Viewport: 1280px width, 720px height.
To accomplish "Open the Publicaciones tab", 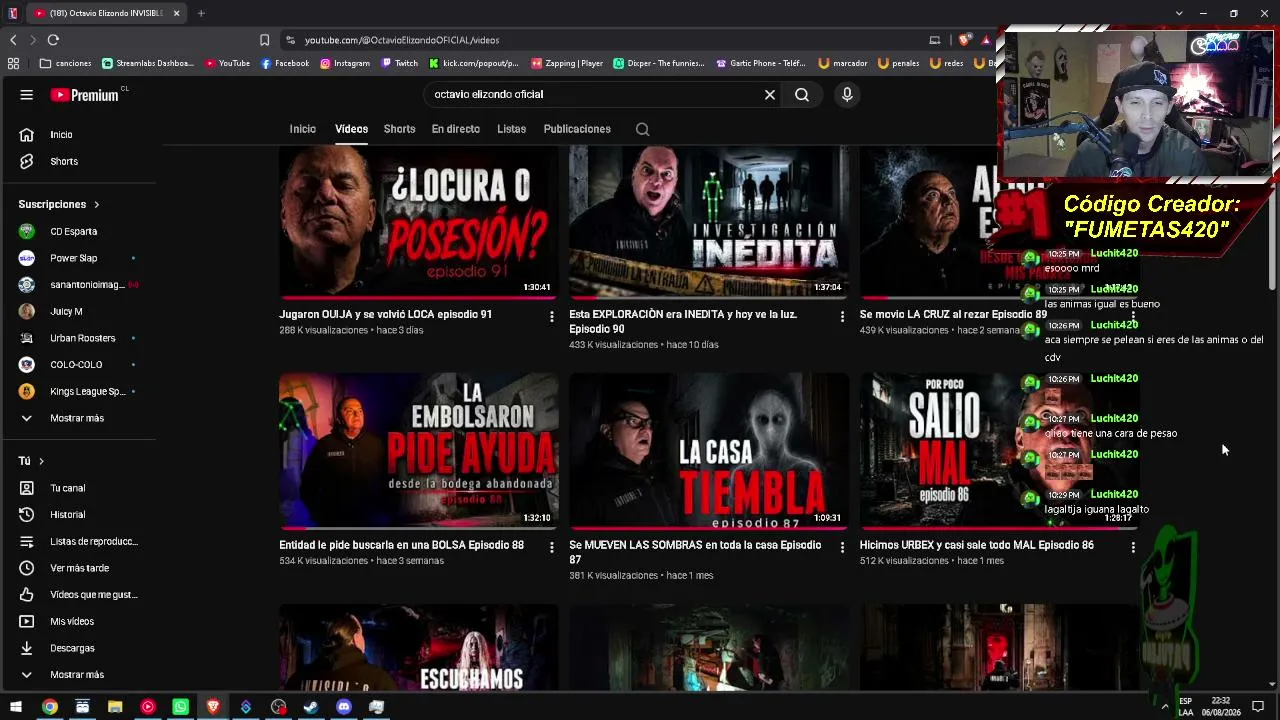I will [577, 129].
